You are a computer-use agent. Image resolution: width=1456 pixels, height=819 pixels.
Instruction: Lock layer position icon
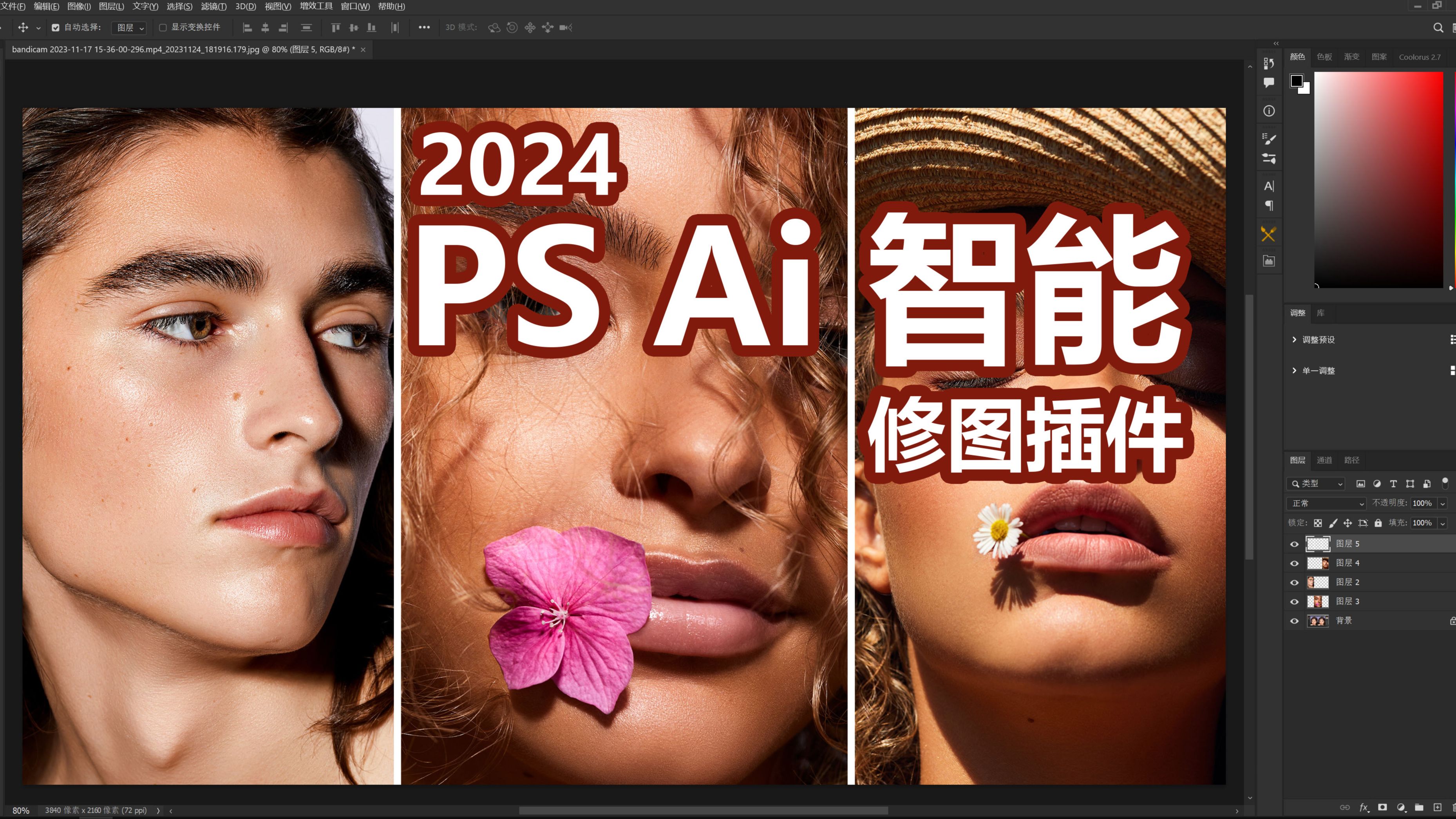[x=1347, y=523]
